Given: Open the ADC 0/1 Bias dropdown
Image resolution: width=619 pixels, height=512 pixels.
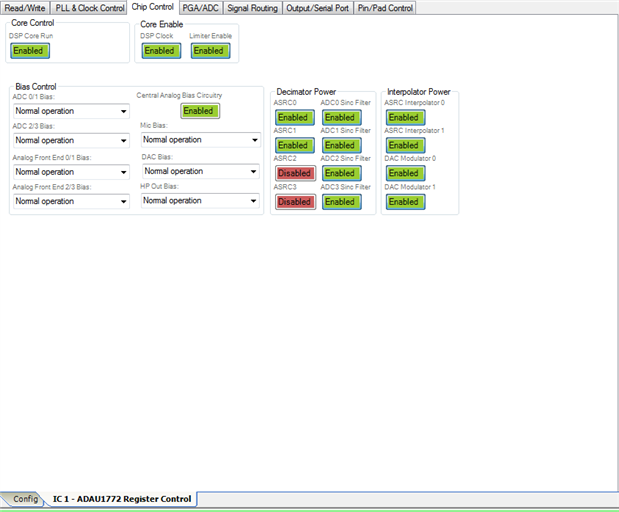Looking at the screenshot, I should [71, 111].
